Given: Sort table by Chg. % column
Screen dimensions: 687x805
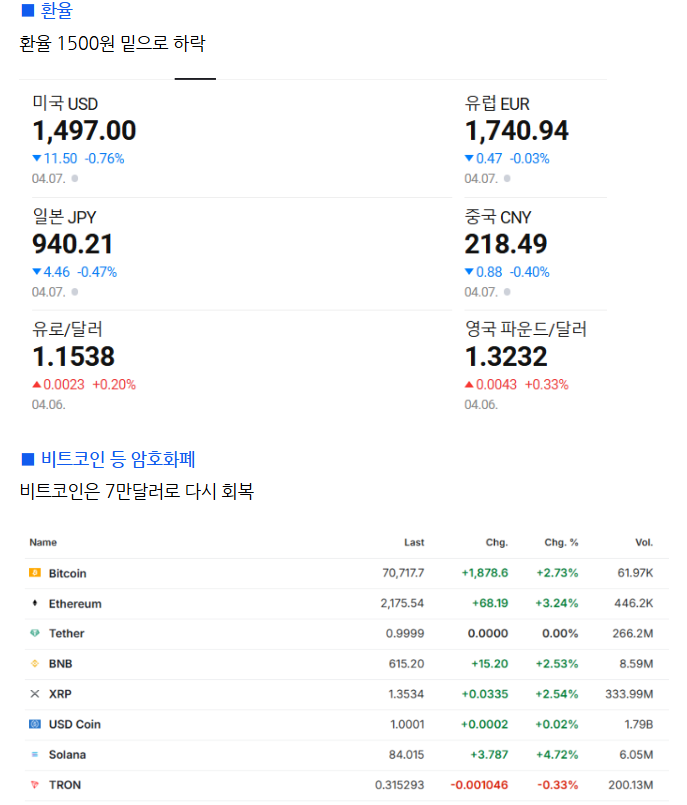Looking at the screenshot, I should pos(561,542).
